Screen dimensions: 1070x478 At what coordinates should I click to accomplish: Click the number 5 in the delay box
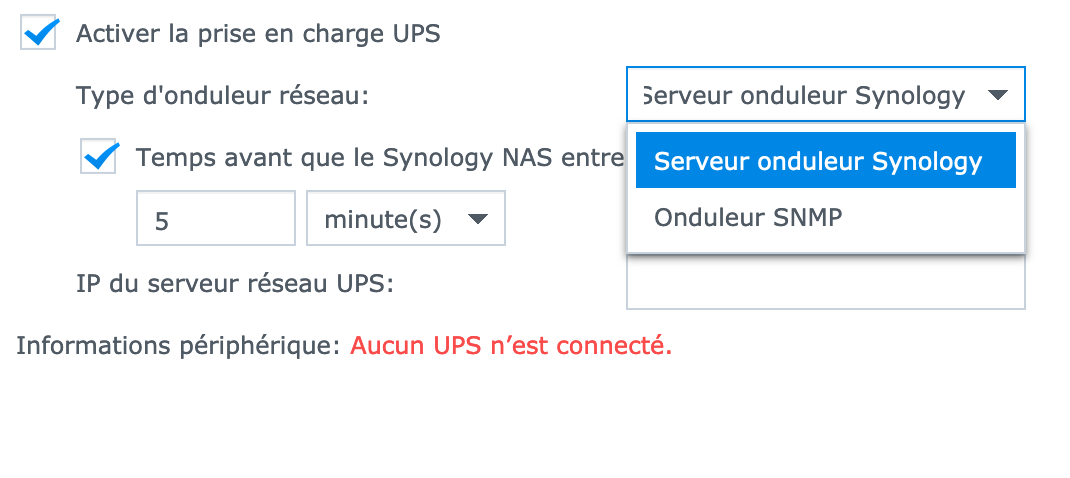point(161,220)
